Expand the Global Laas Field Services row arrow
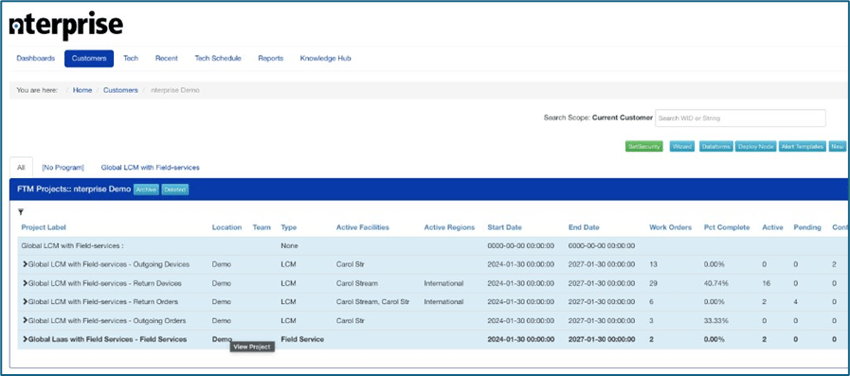Viewport: 850px width, 376px height. [25, 339]
